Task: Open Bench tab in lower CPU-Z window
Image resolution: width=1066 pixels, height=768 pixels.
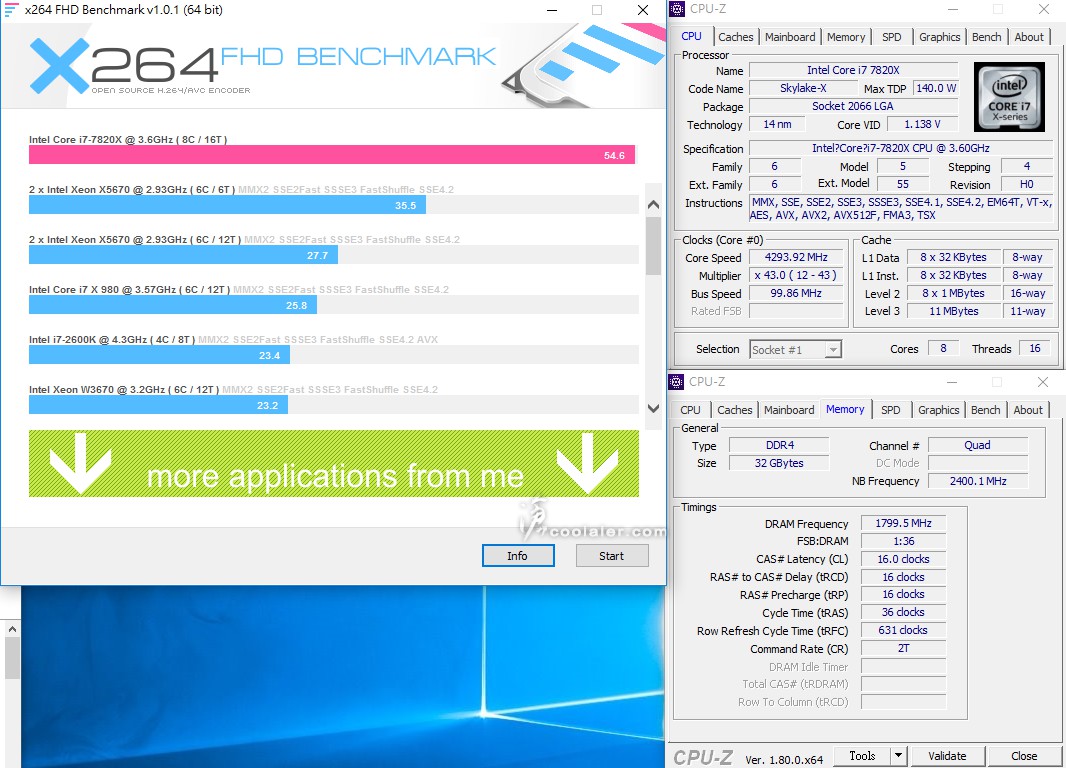Action: point(985,410)
